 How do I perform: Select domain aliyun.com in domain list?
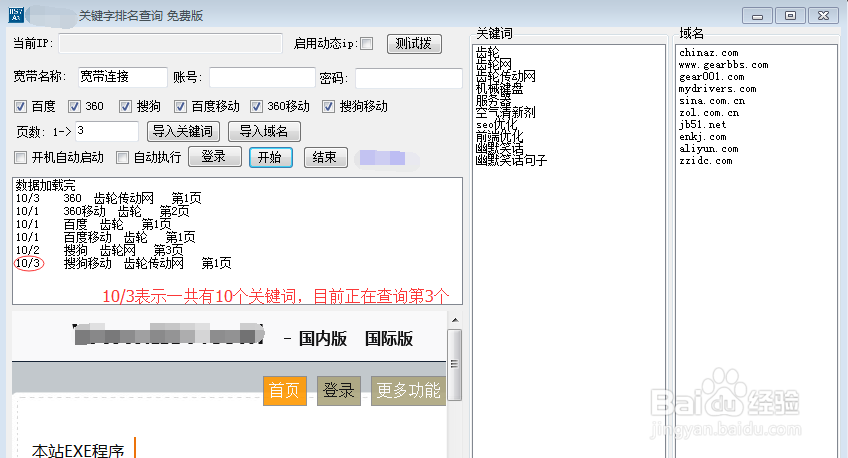click(x=708, y=149)
